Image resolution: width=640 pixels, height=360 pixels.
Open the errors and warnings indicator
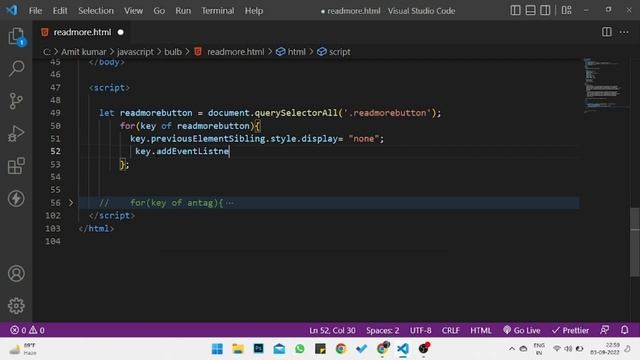click(x=27, y=330)
